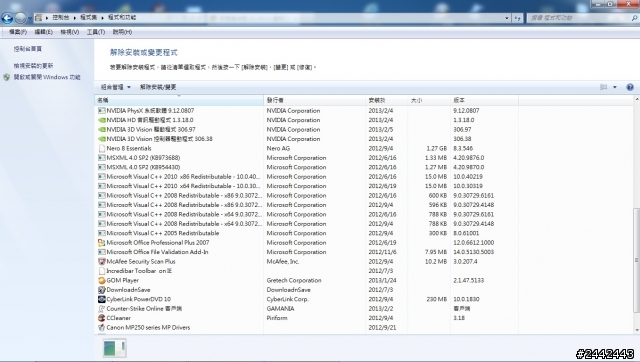640x362 pixels.
Task: Select the DownloadnSave icon
Action: (x=102, y=290)
